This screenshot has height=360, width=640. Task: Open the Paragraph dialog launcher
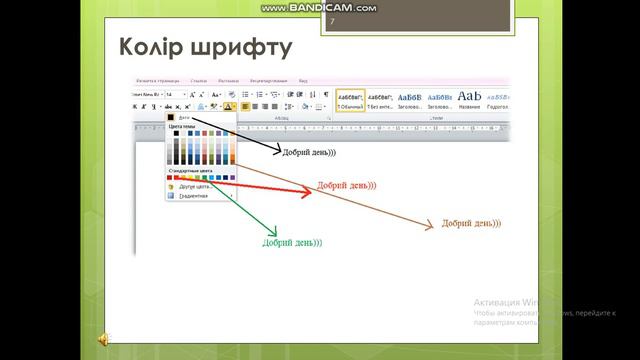[x=329, y=118]
